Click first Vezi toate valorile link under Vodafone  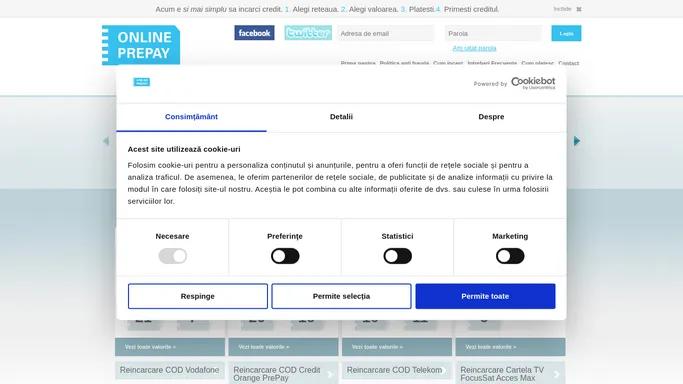[150, 347]
